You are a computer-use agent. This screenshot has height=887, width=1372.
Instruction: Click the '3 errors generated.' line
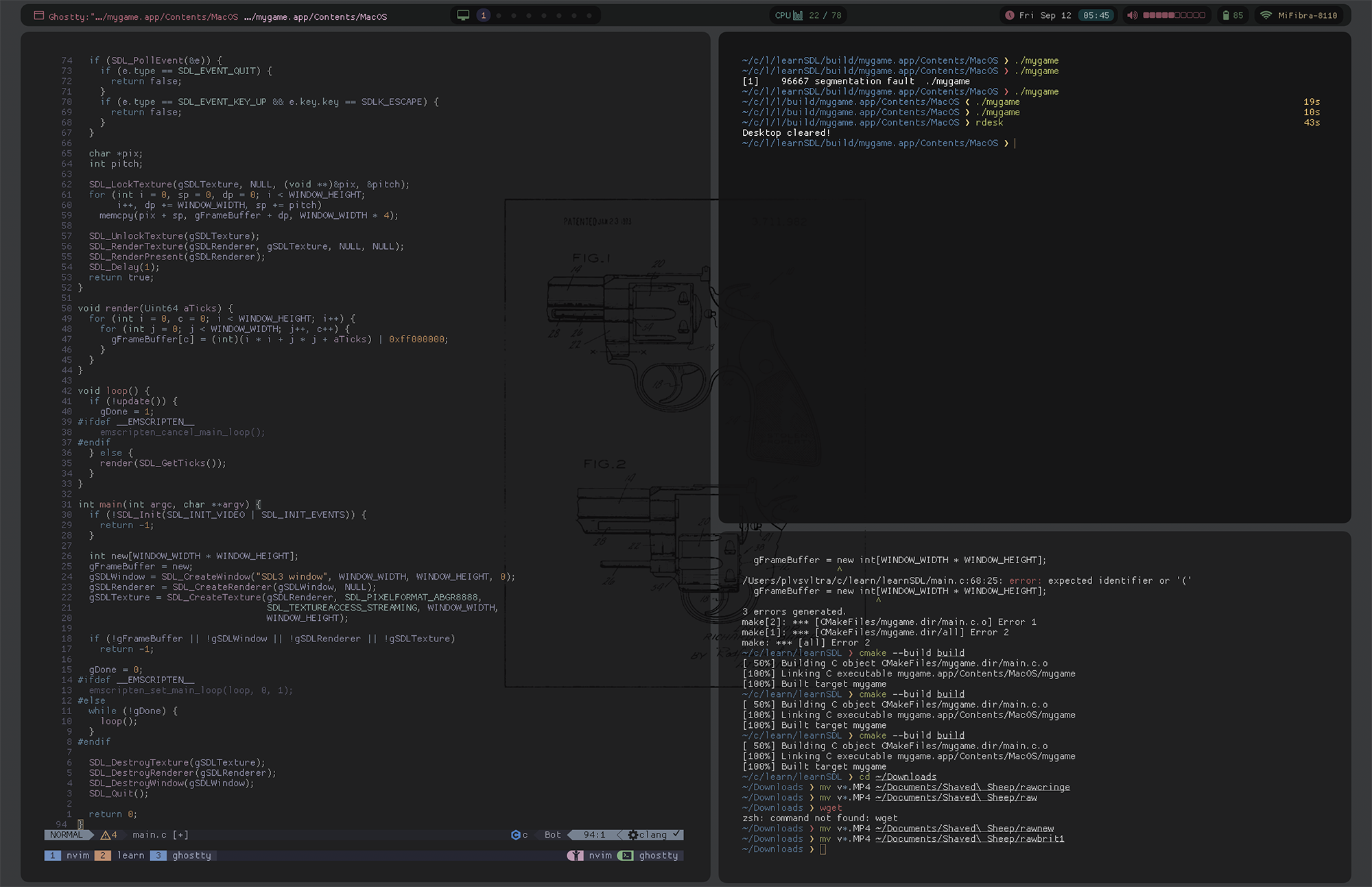click(794, 612)
